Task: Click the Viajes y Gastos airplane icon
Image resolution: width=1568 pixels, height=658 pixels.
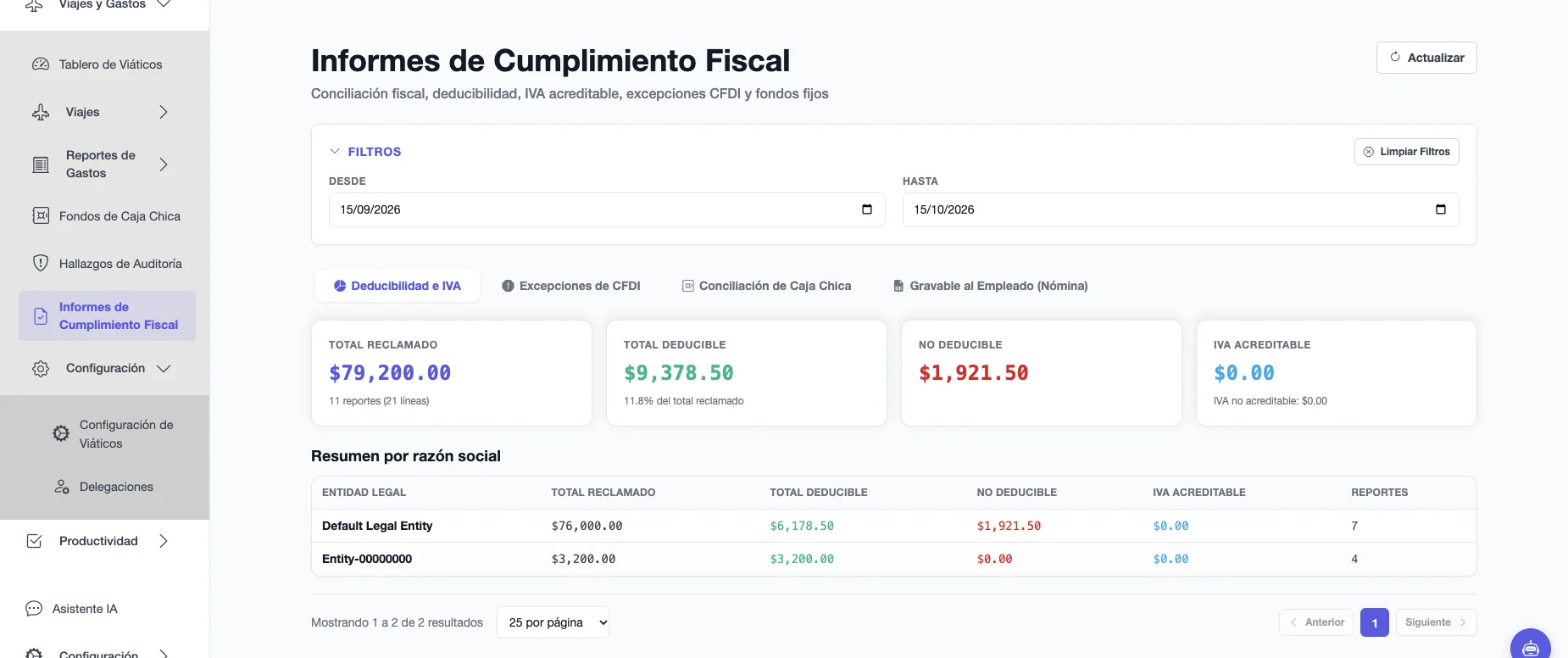Action: click(34, 5)
